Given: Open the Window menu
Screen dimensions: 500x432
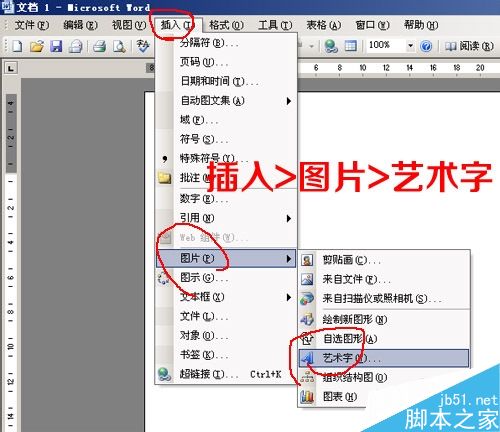Looking at the screenshot, I should [372, 25].
